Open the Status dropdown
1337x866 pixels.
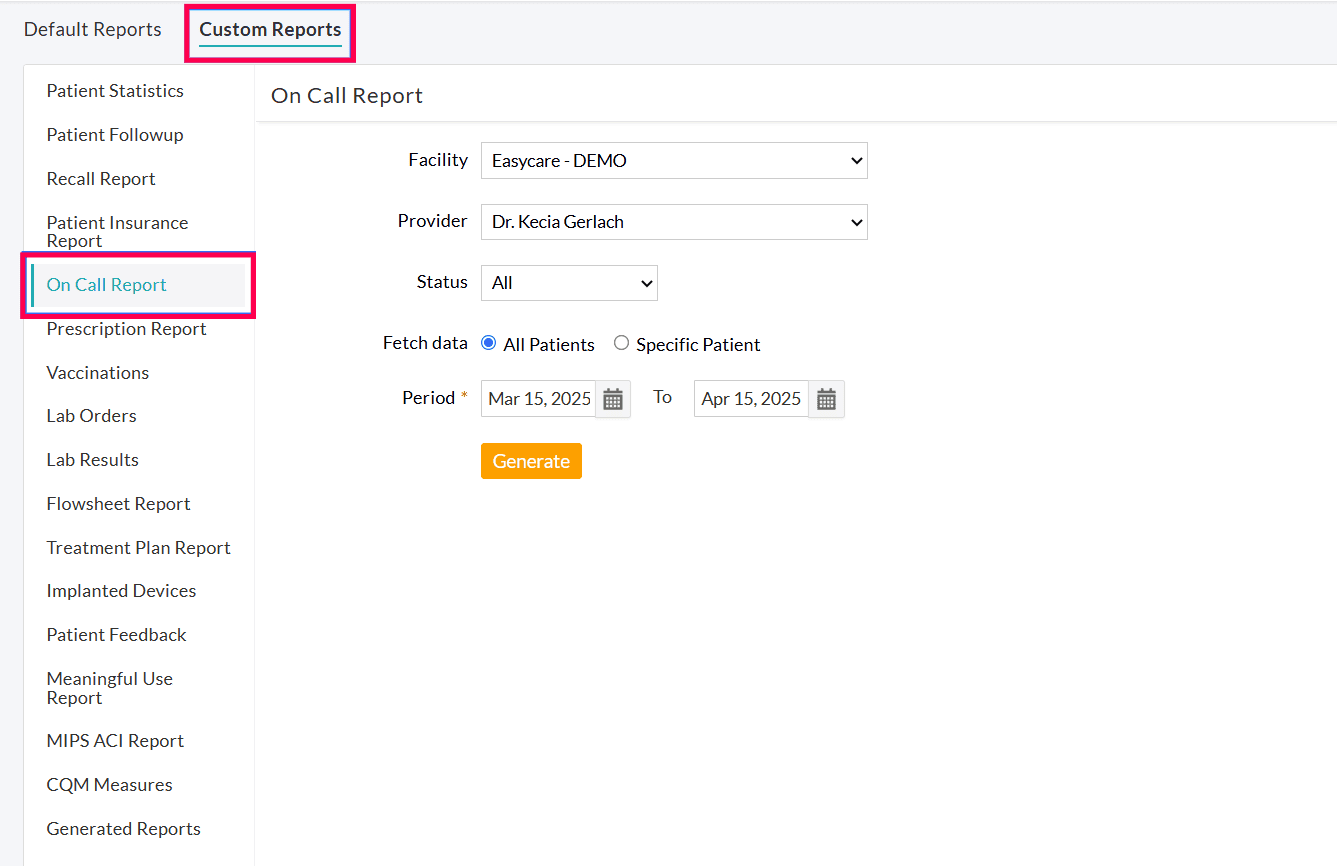[568, 283]
